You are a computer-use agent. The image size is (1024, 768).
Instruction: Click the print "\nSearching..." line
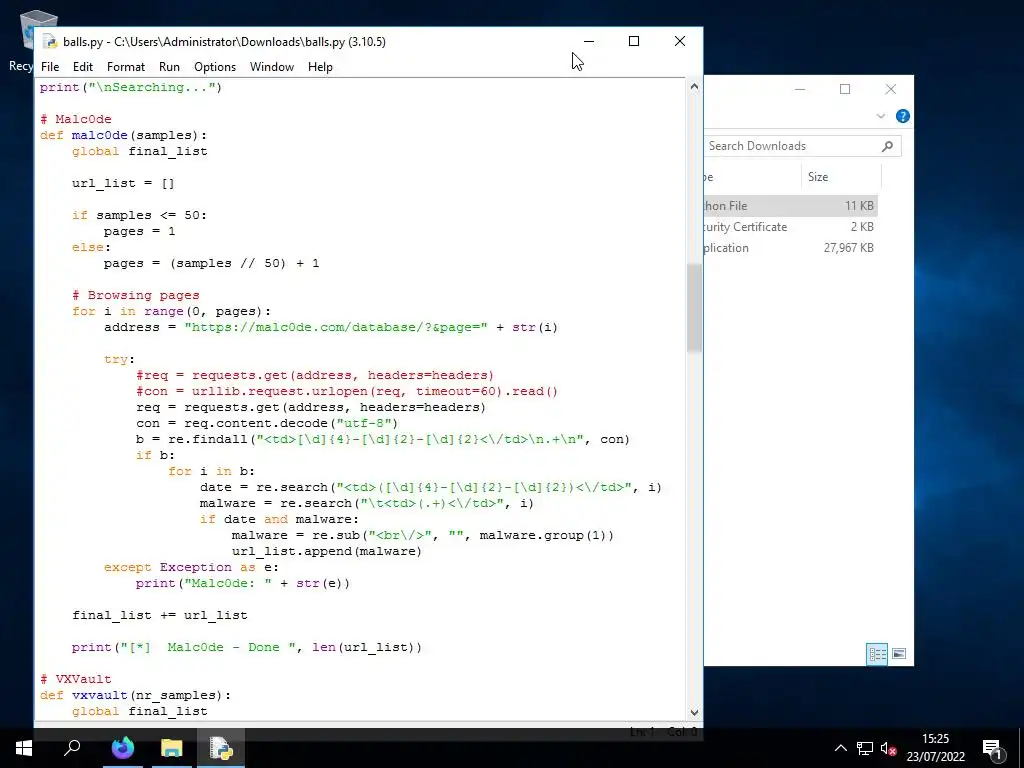131,87
